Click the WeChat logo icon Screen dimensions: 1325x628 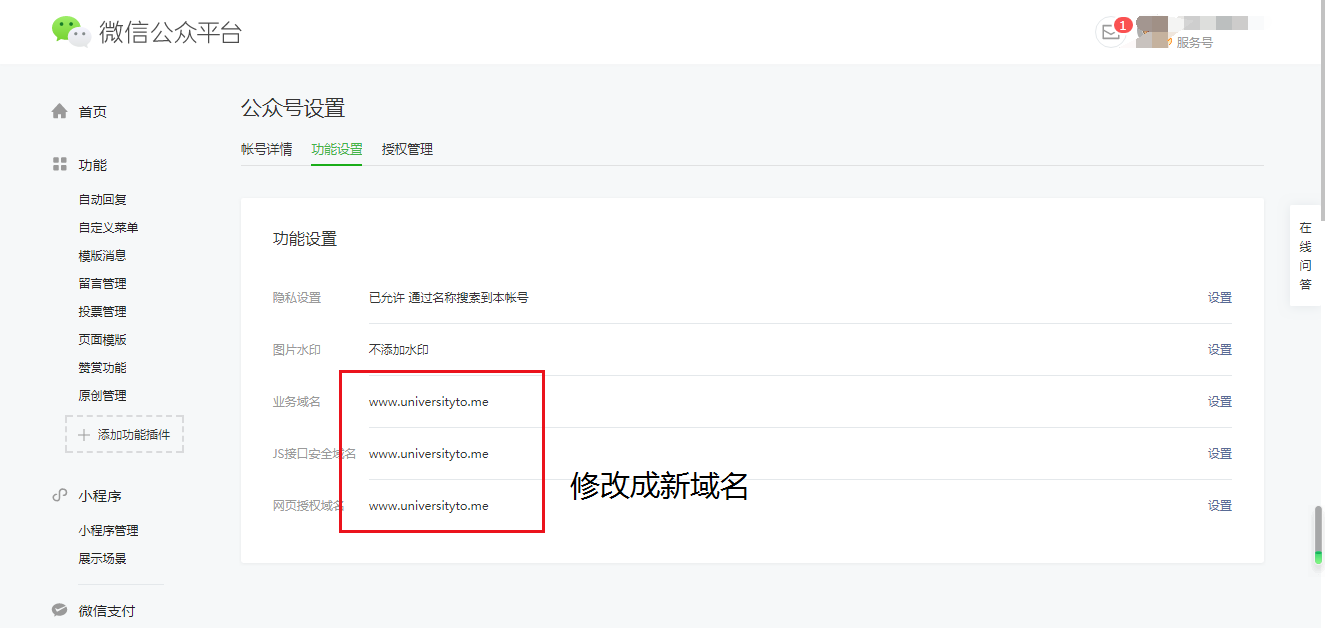[x=71, y=32]
